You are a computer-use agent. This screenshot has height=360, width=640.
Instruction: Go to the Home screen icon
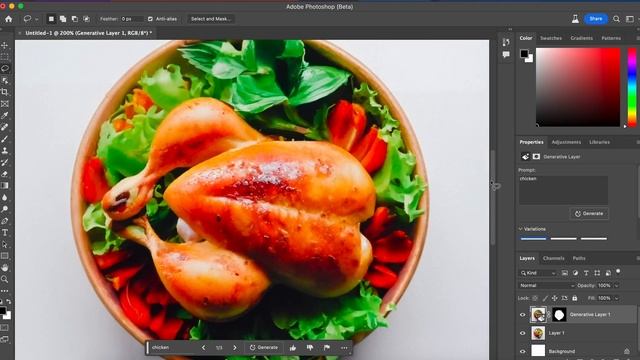pos(8,19)
